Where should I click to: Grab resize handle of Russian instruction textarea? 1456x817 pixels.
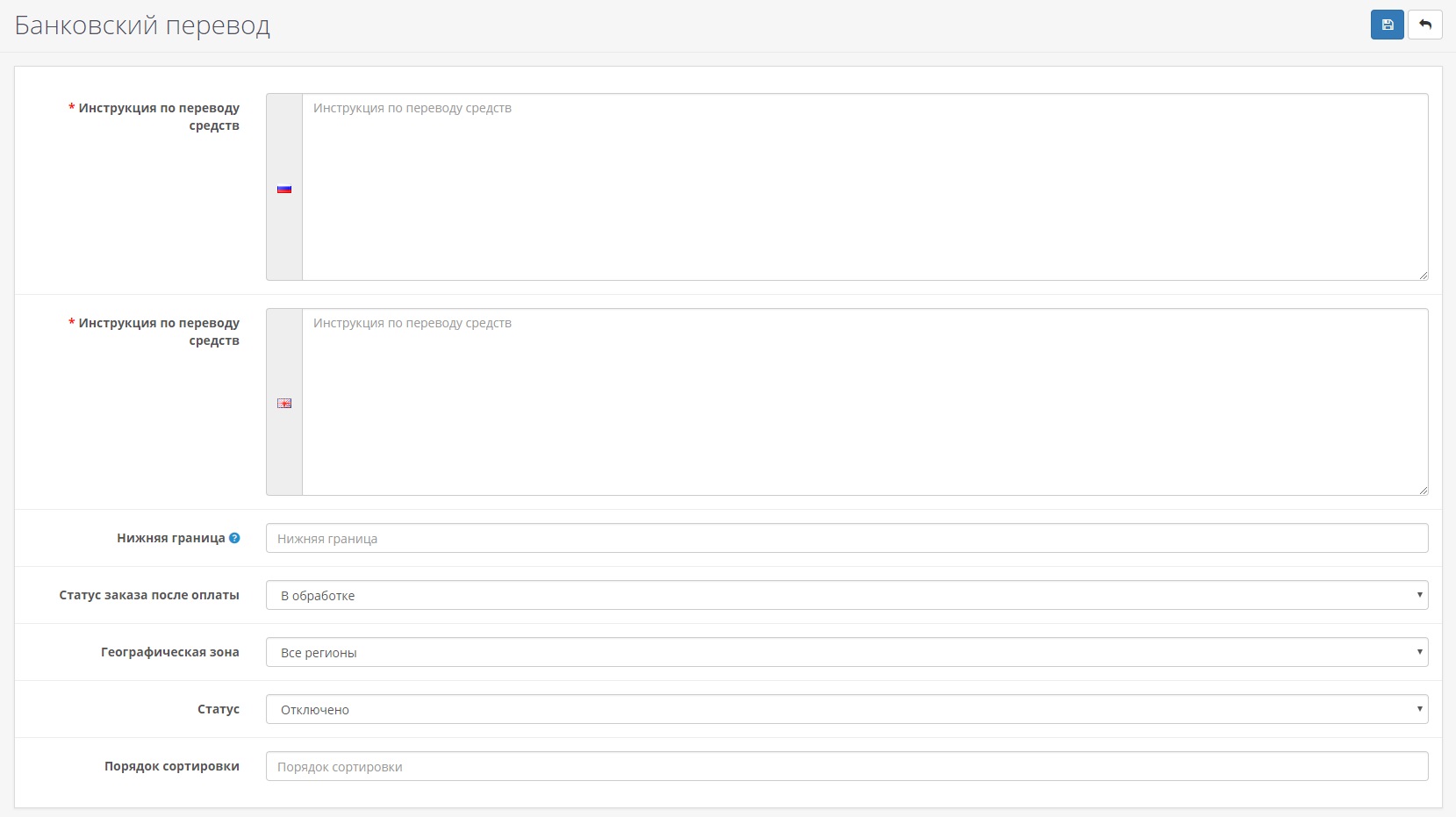click(1423, 275)
